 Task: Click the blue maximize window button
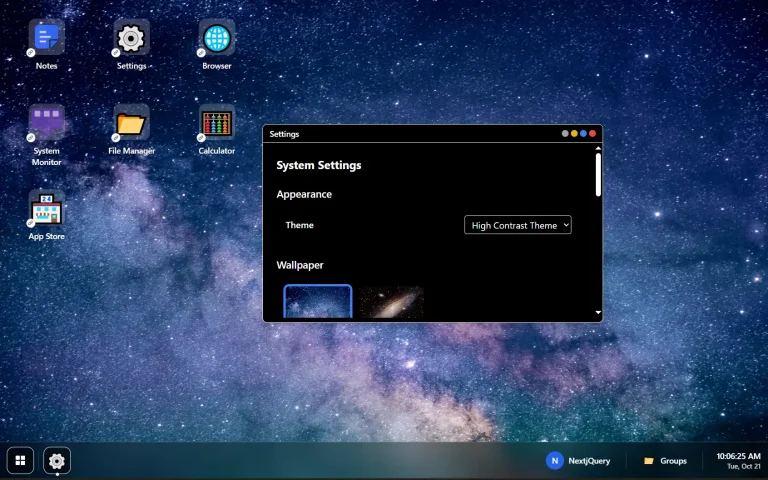coord(583,133)
